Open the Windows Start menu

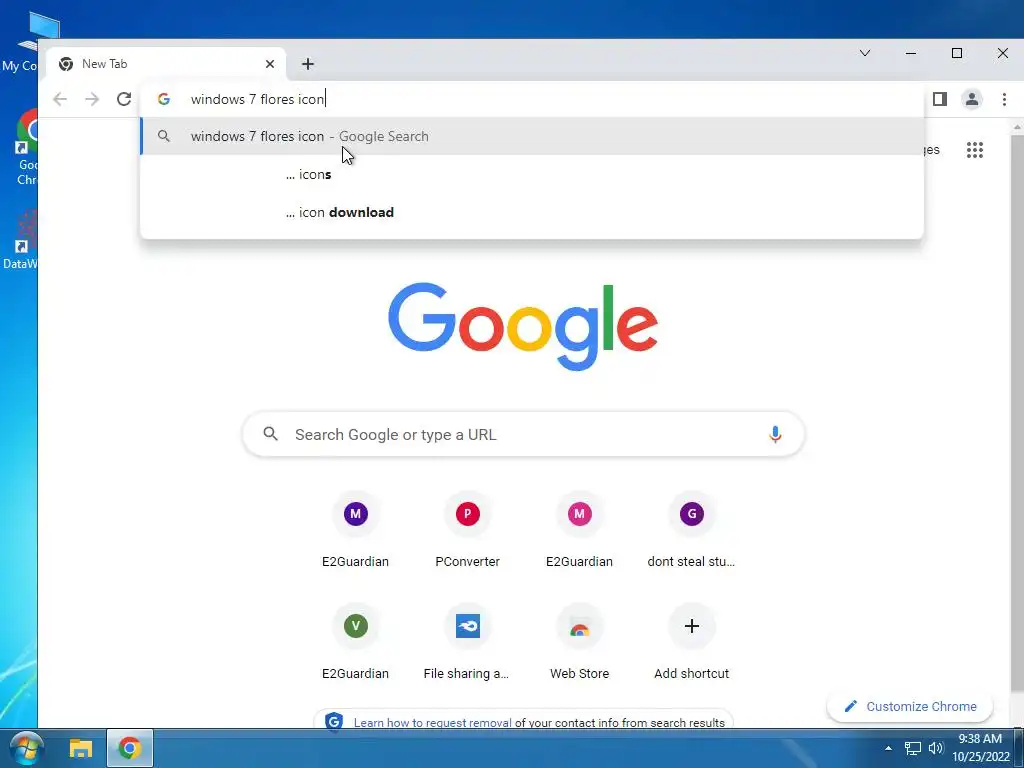pos(26,748)
